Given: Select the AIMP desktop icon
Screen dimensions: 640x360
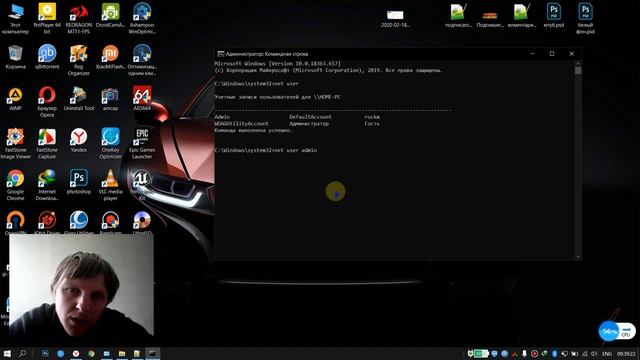Looking at the screenshot, I should [x=16, y=99].
